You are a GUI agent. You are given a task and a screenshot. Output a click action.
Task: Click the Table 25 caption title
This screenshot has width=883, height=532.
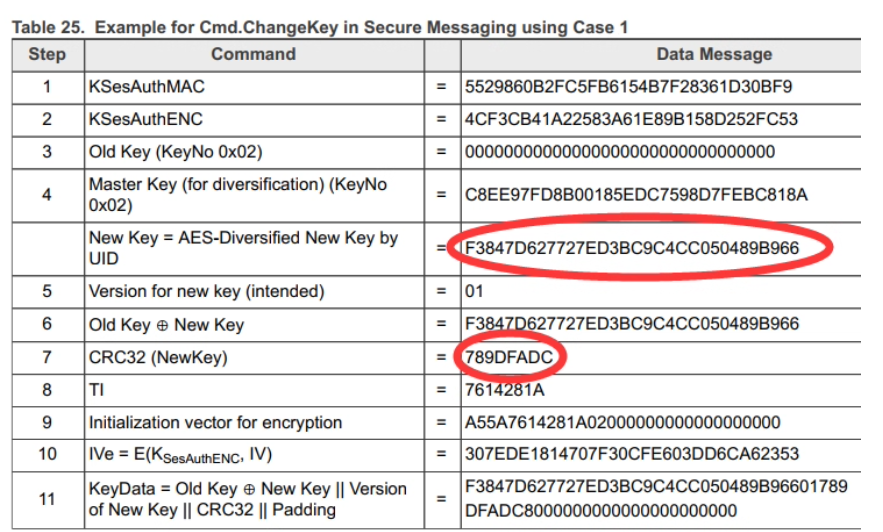[320, 27]
